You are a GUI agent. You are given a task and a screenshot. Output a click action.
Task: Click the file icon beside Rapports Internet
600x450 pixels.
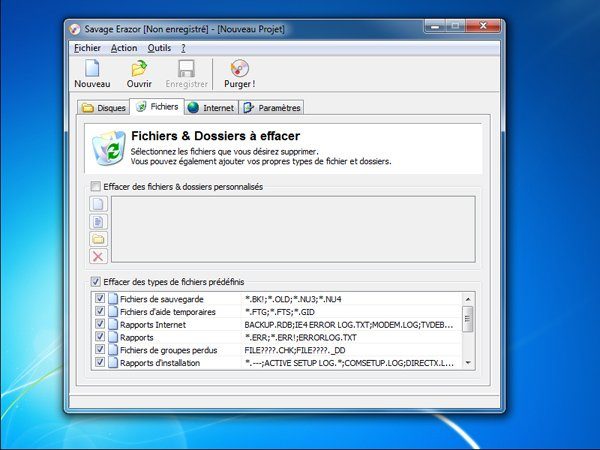coord(112,324)
